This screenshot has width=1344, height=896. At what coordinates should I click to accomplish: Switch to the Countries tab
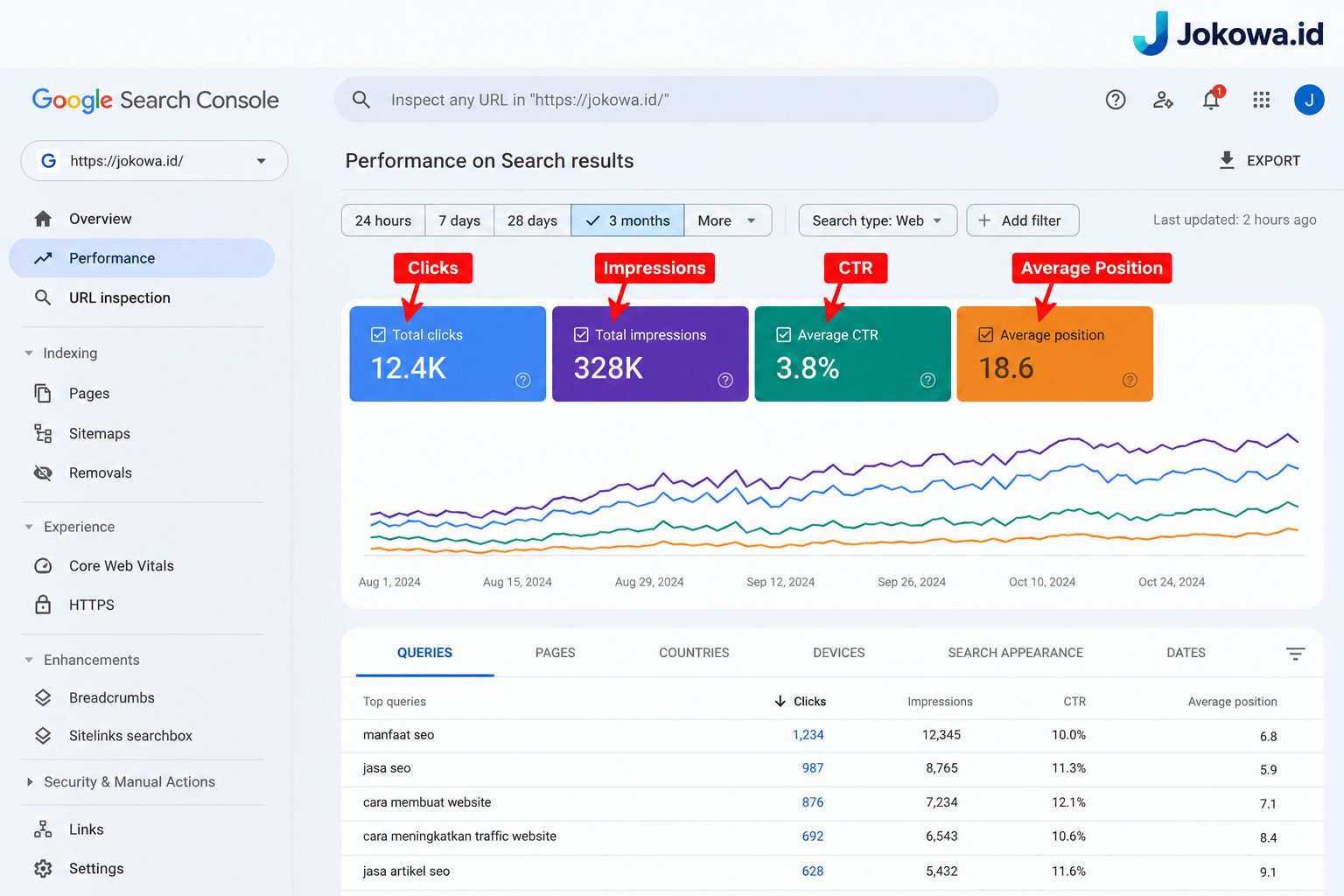pos(694,653)
